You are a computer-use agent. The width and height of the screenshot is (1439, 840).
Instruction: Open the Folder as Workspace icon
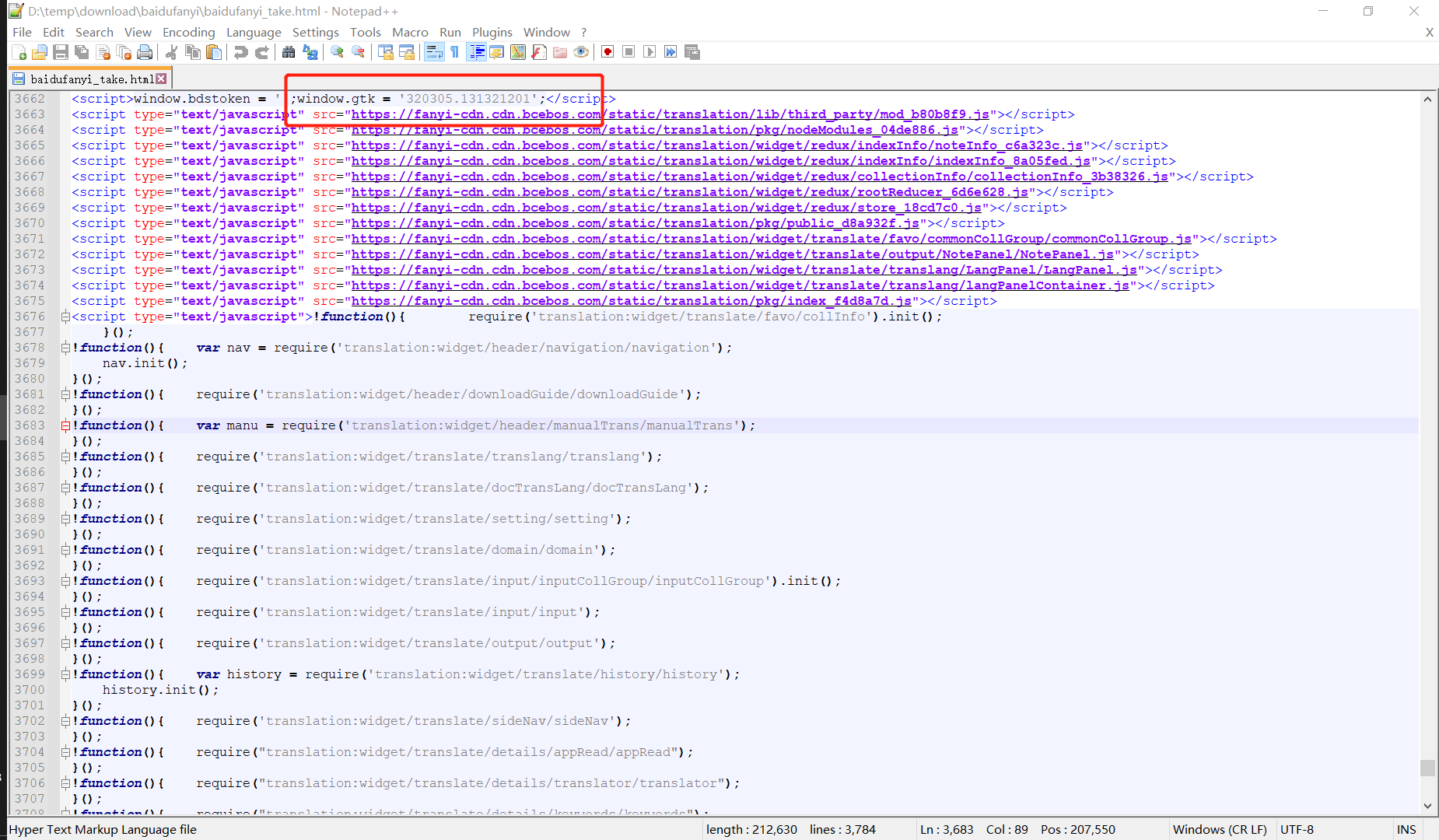coord(559,52)
